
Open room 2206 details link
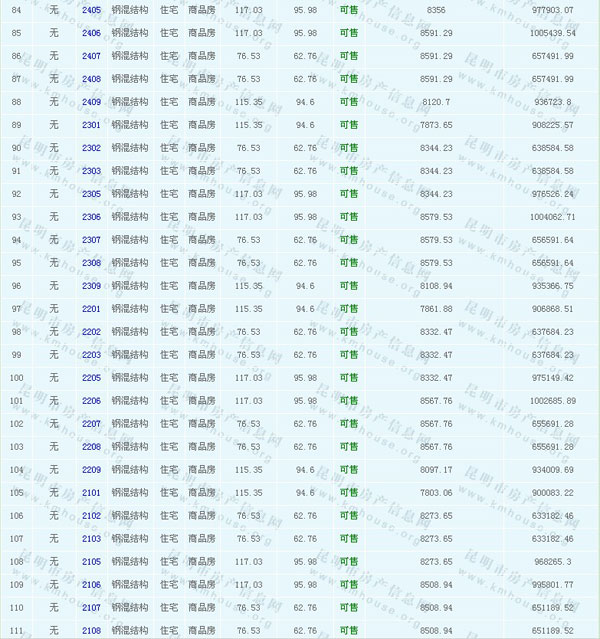(91, 401)
